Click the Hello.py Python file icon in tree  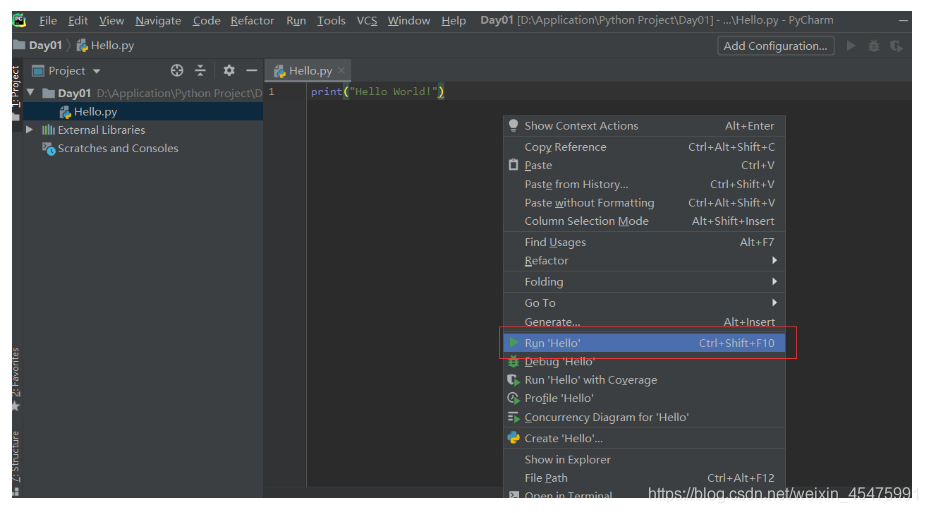point(65,112)
